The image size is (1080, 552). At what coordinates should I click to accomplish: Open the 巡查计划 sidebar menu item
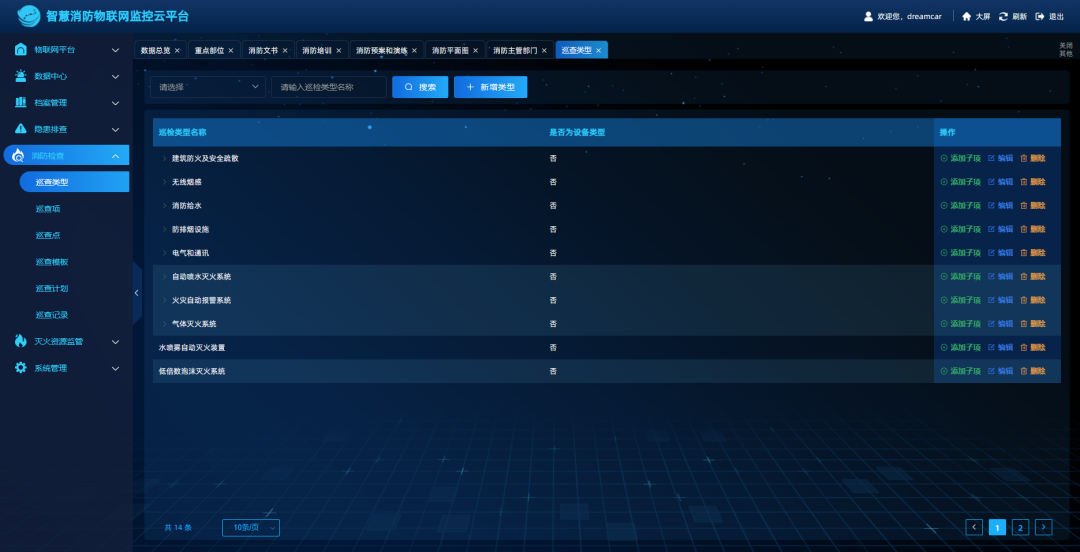pyautogui.click(x=52, y=288)
